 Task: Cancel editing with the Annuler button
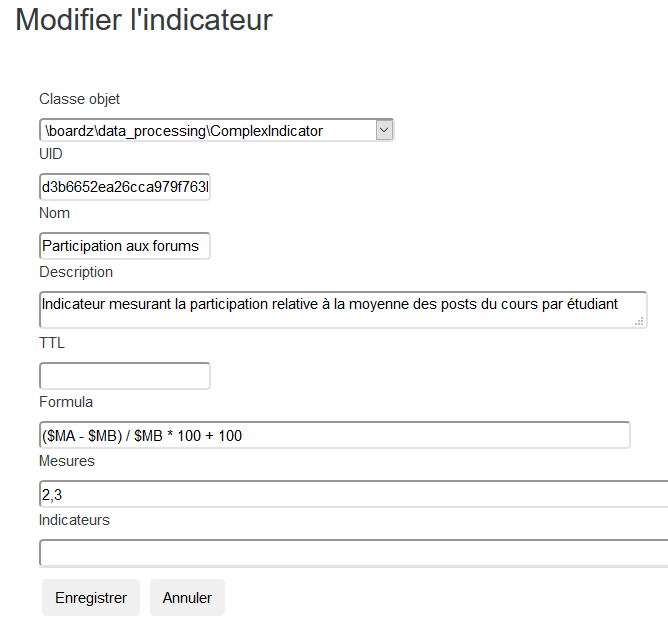click(187, 598)
